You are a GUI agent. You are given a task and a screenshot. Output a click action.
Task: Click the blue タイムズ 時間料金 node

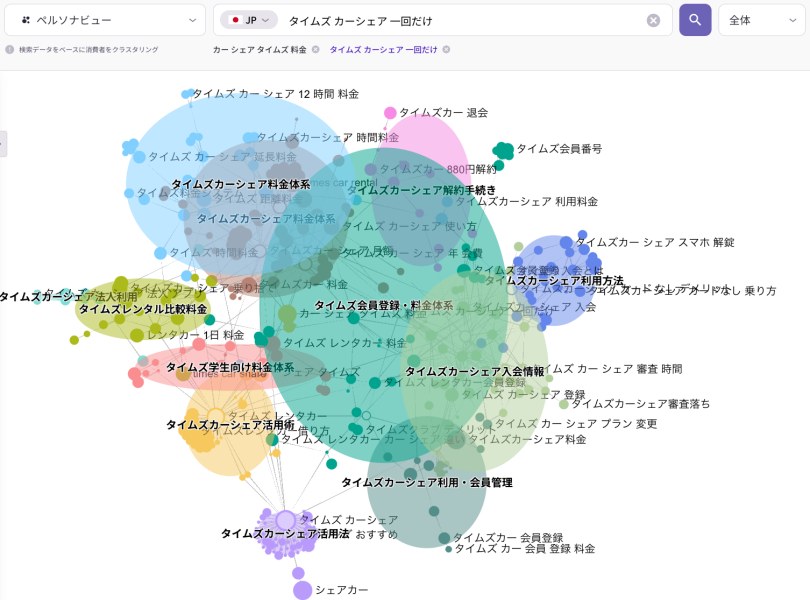tap(161, 253)
